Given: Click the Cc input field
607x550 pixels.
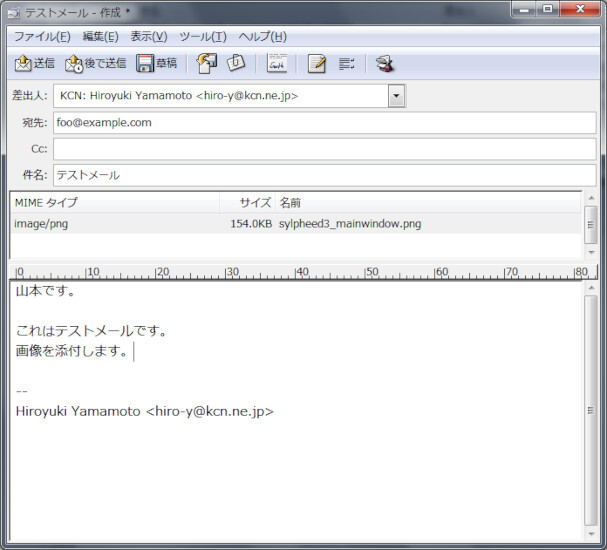Looking at the screenshot, I should click(324, 149).
